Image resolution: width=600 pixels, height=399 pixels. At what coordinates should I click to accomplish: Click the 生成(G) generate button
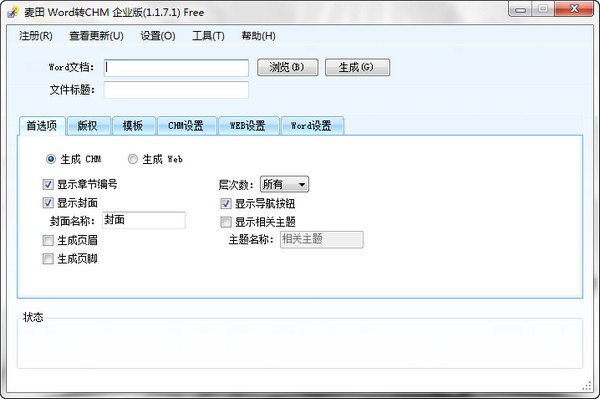[x=357, y=67]
